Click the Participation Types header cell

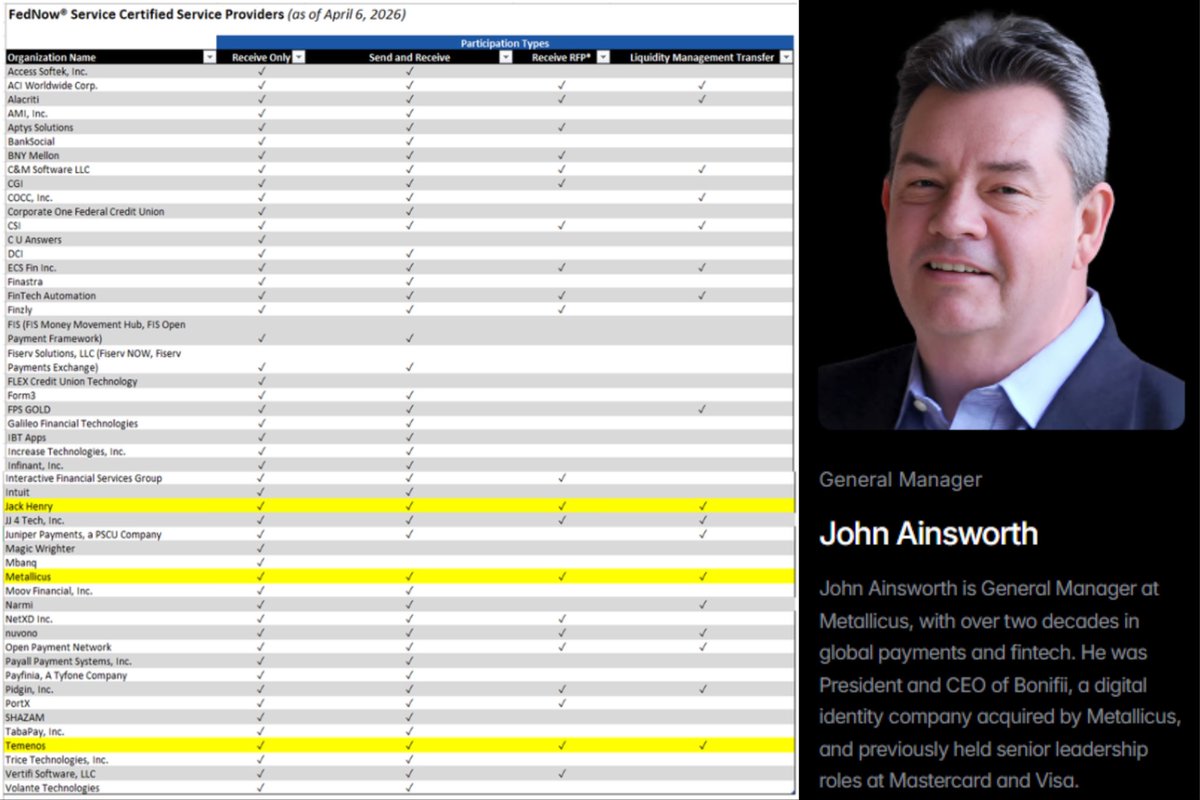tap(505, 43)
